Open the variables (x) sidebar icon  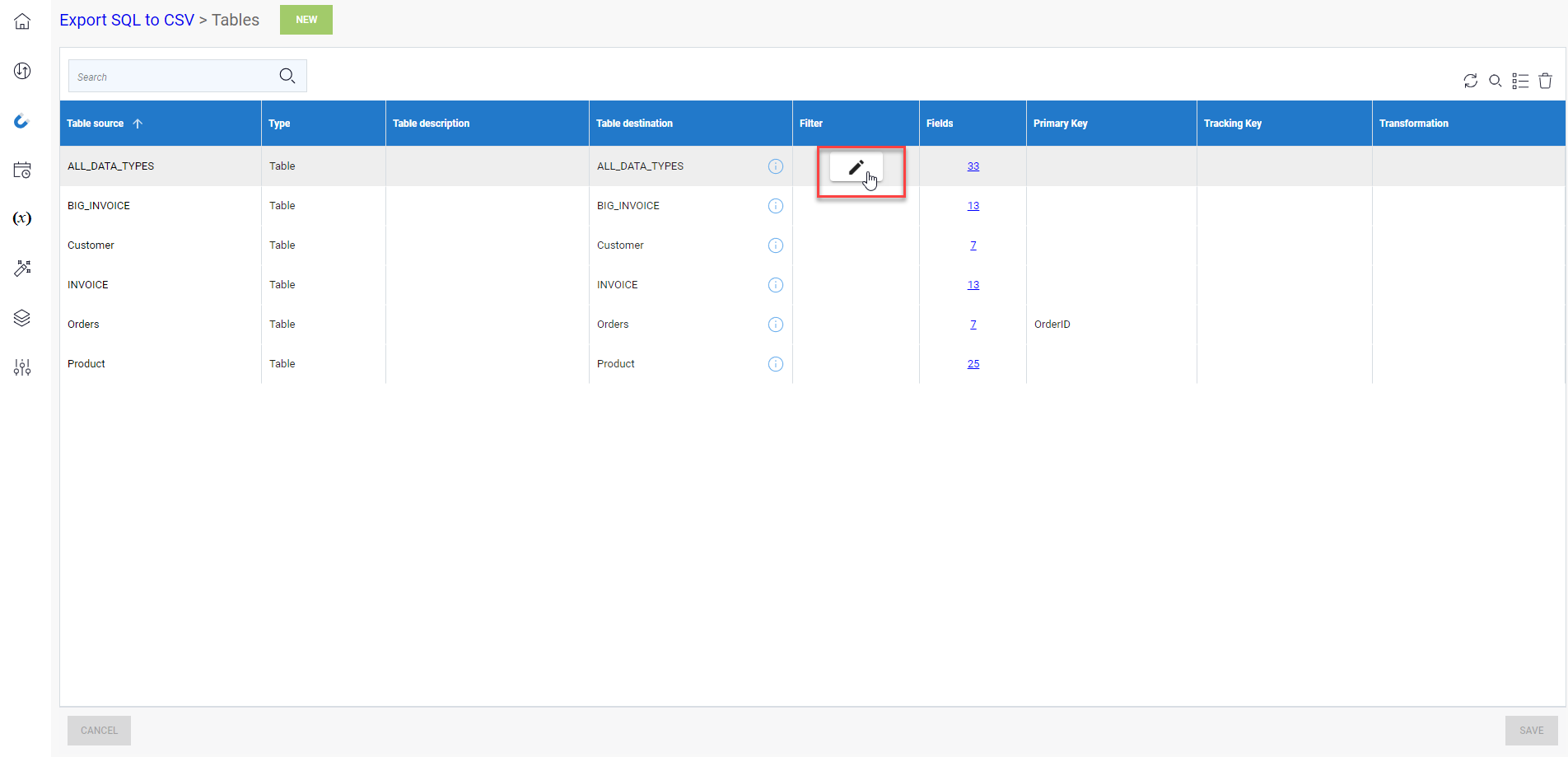(x=22, y=218)
